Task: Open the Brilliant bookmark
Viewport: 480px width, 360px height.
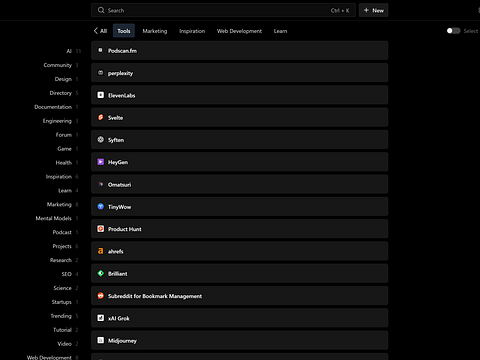Action: 239,273
